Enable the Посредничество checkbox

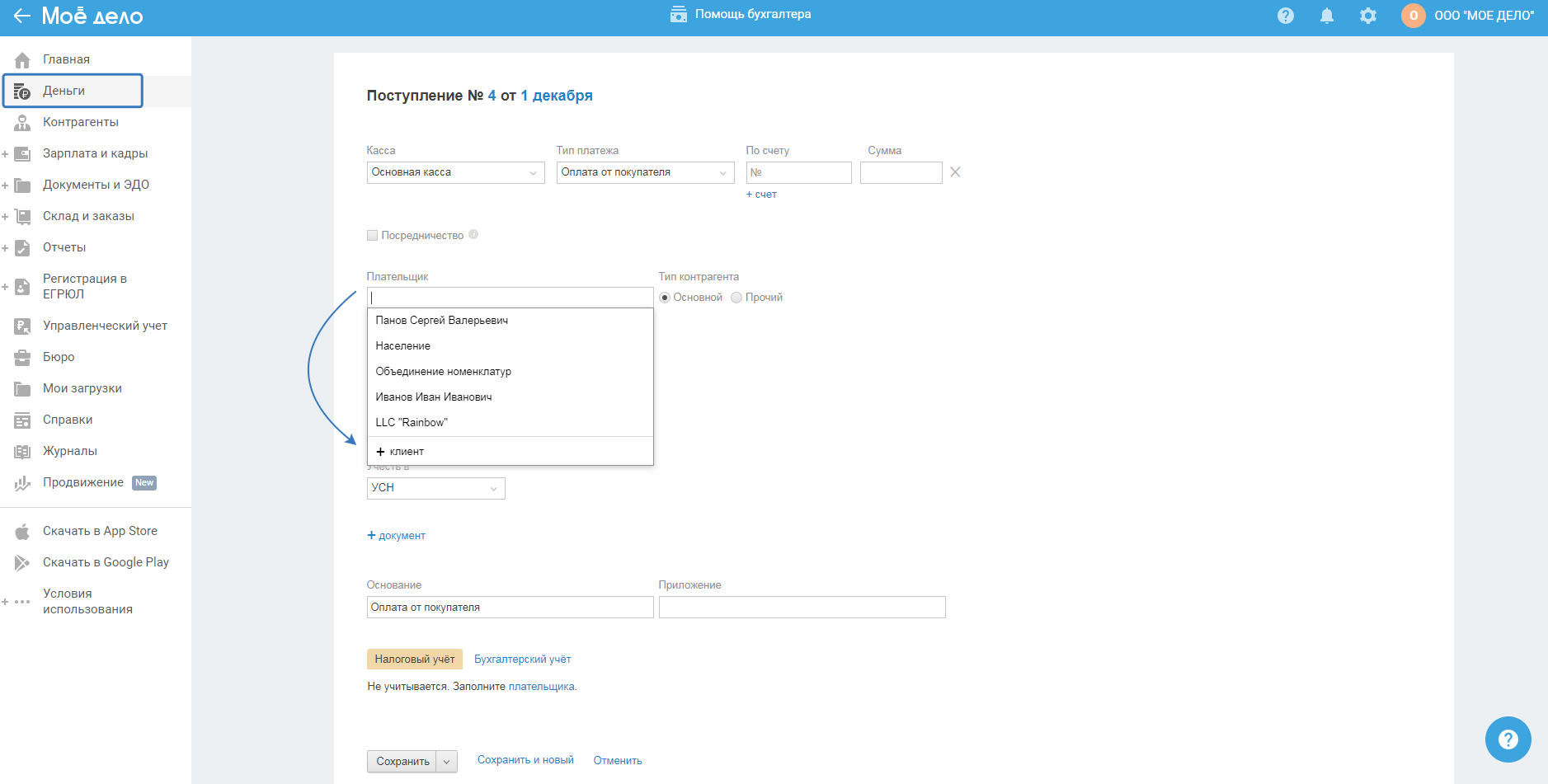372,236
